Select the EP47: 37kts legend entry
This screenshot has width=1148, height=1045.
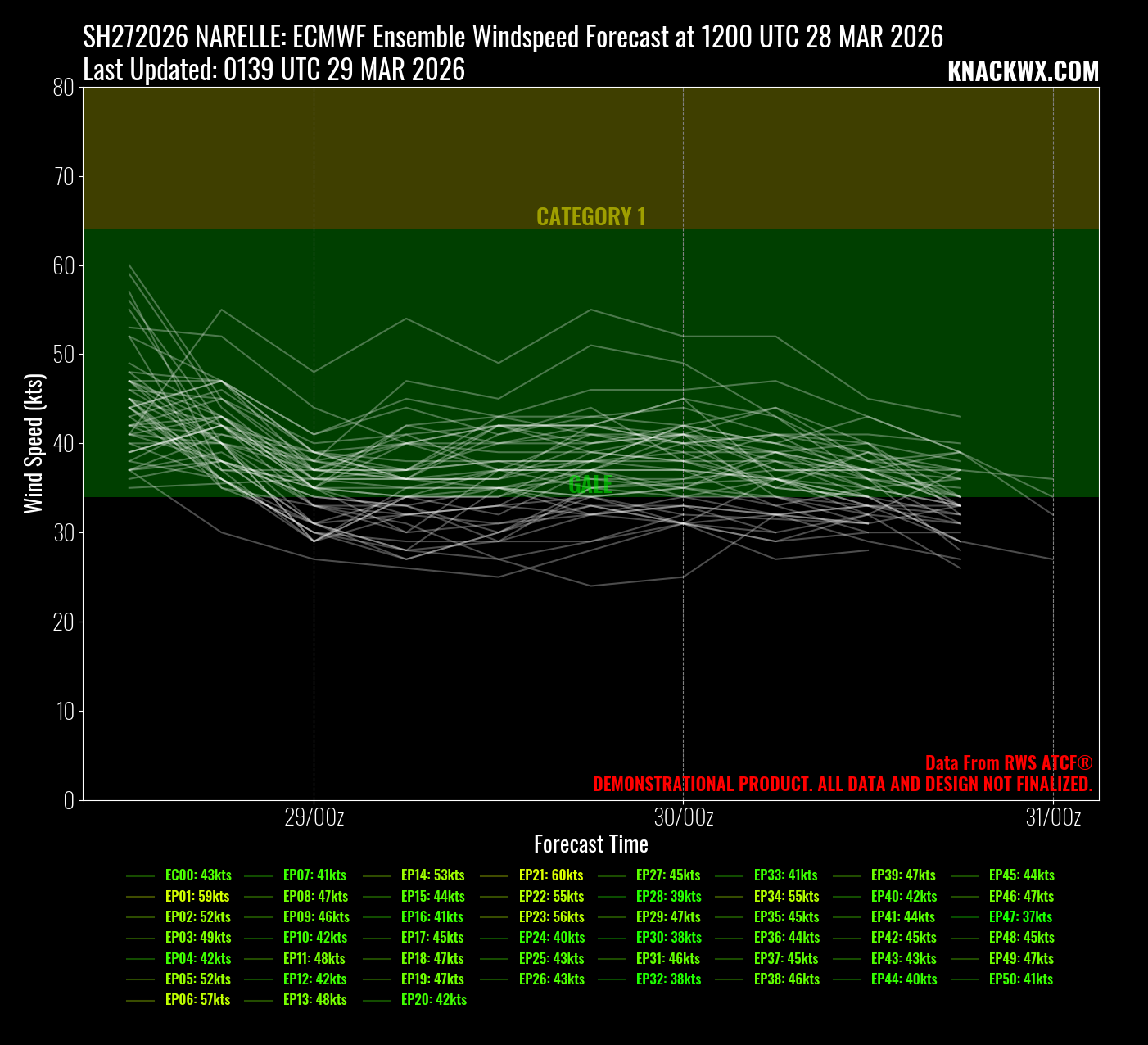1020,917
